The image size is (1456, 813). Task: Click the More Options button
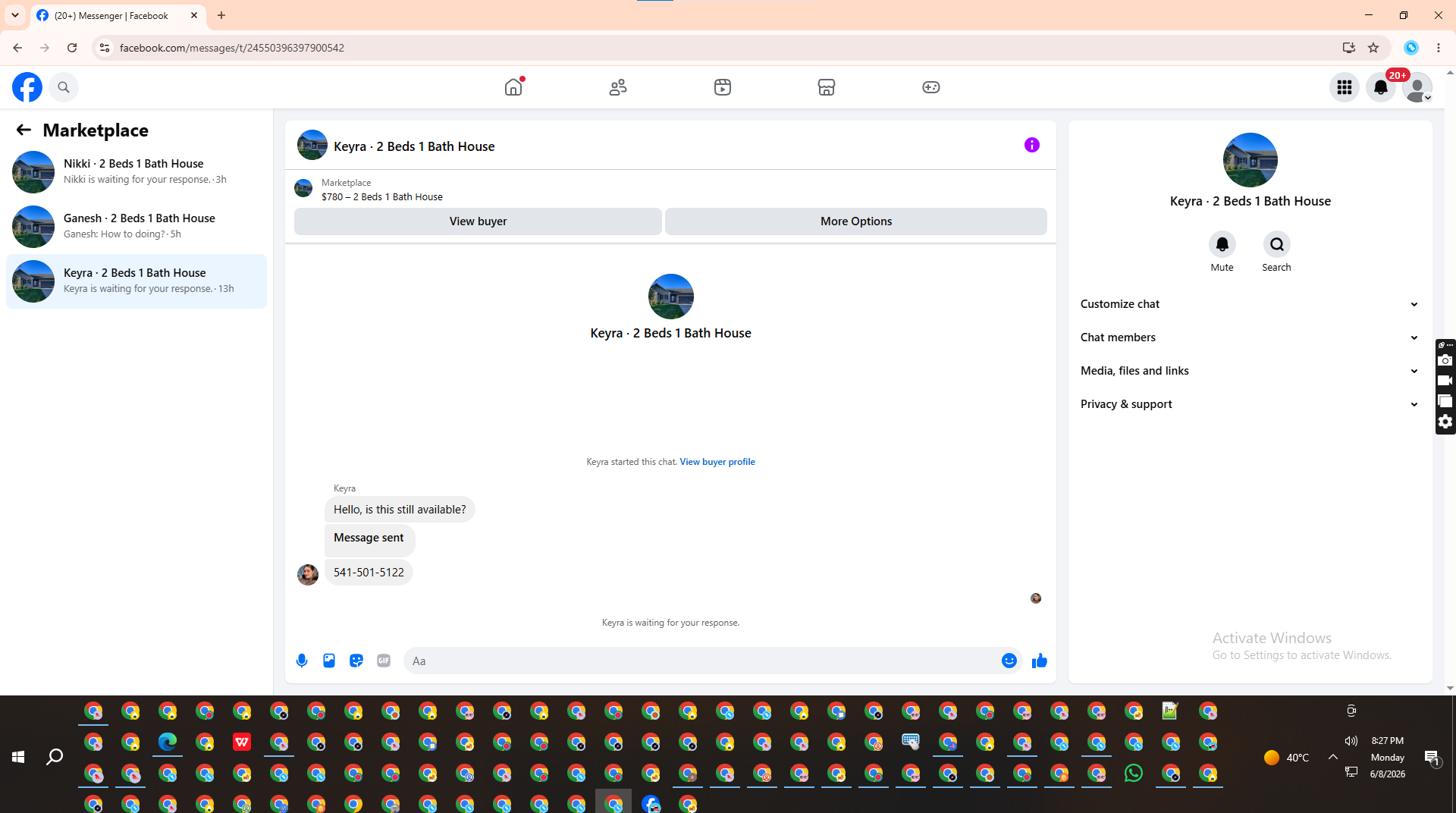(x=856, y=221)
